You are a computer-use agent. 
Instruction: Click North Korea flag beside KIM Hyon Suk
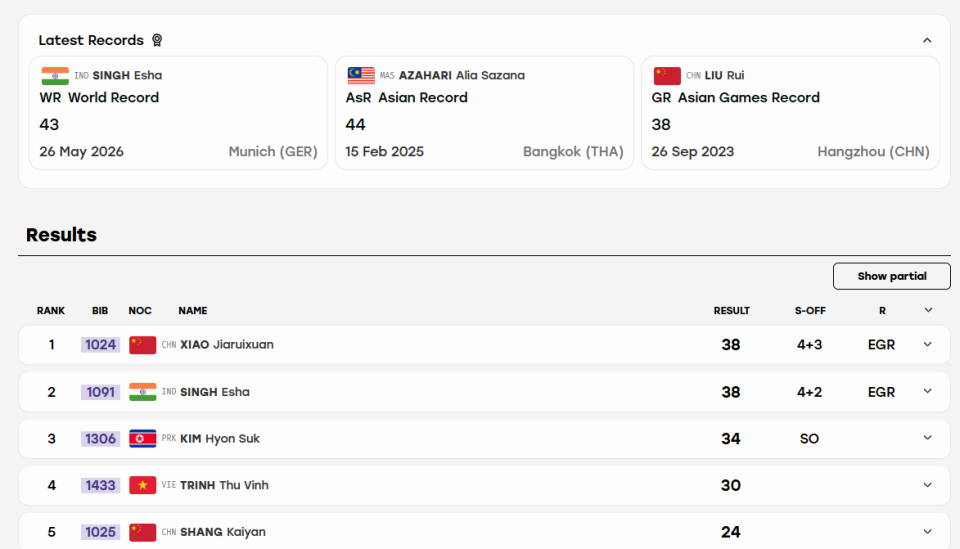pyautogui.click(x=143, y=439)
